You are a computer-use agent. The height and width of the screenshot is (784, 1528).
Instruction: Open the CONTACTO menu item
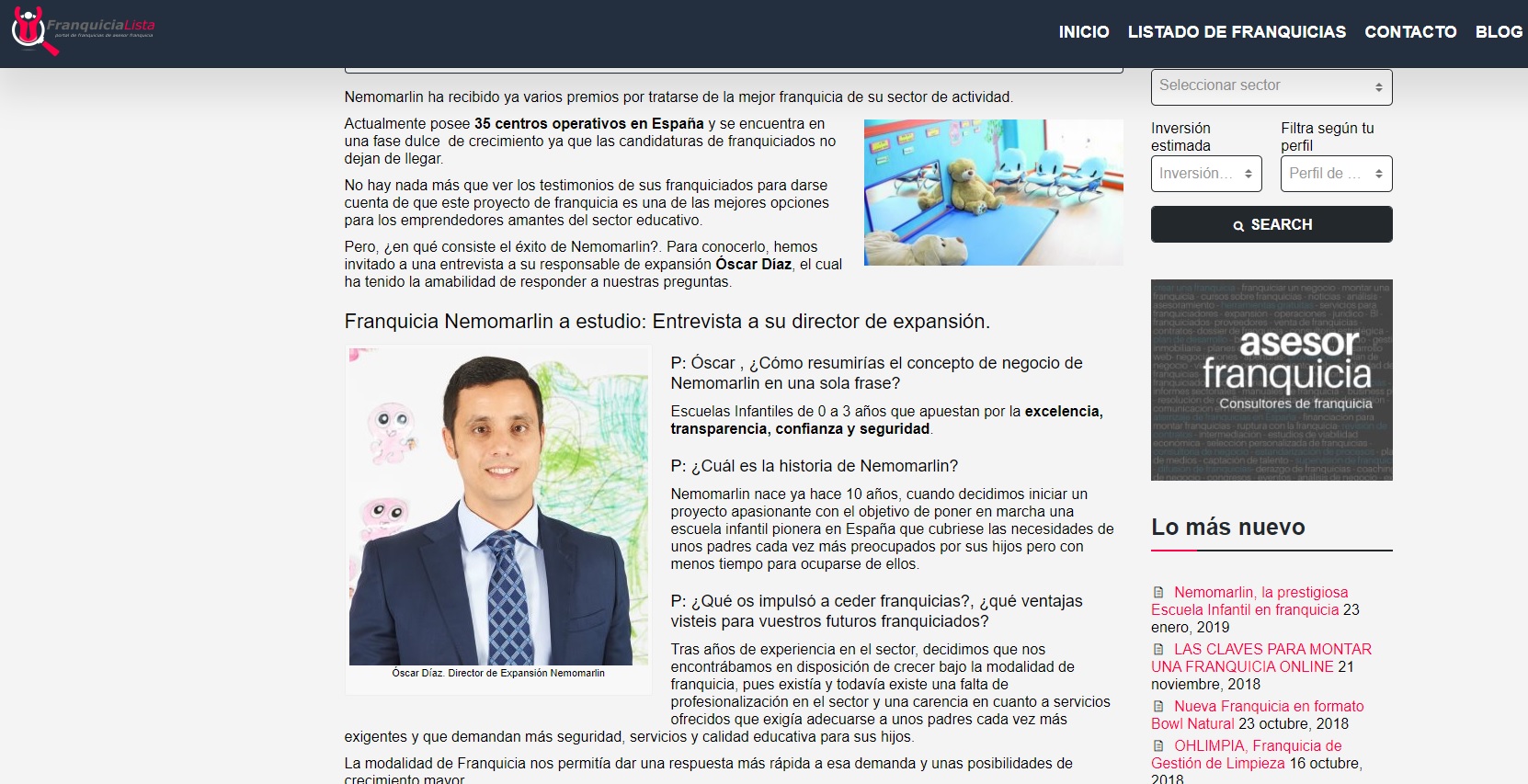coord(1410,32)
